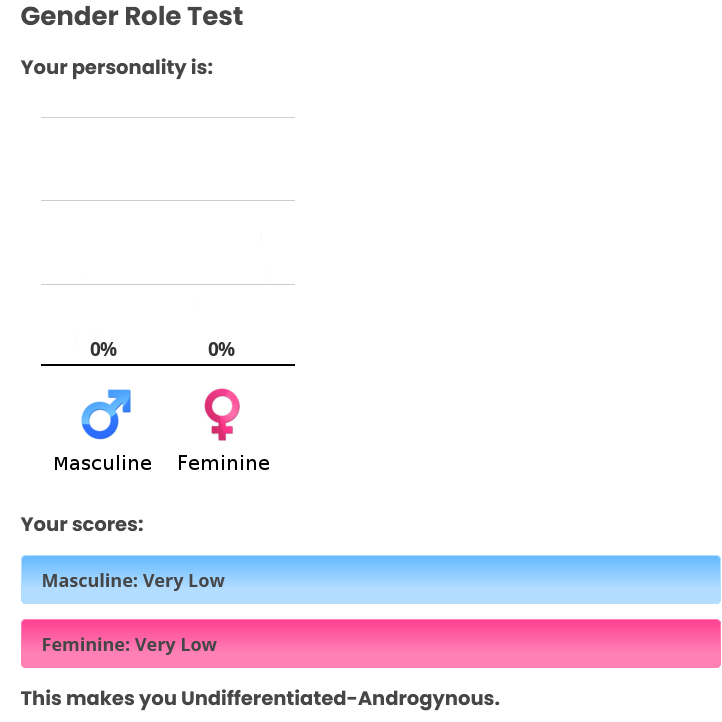Click the Undifferentiated-Androgynous result text
The width and height of the screenshot is (722, 722).
340,698
